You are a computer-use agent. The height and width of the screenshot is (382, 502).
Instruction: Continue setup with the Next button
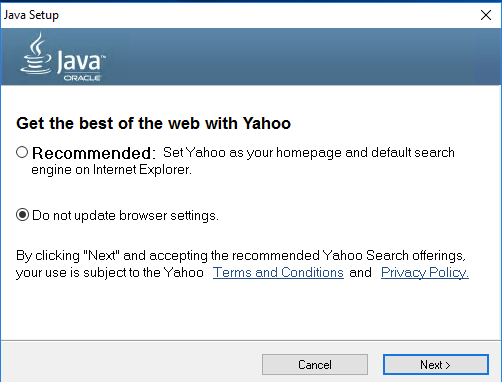click(x=436, y=364)
